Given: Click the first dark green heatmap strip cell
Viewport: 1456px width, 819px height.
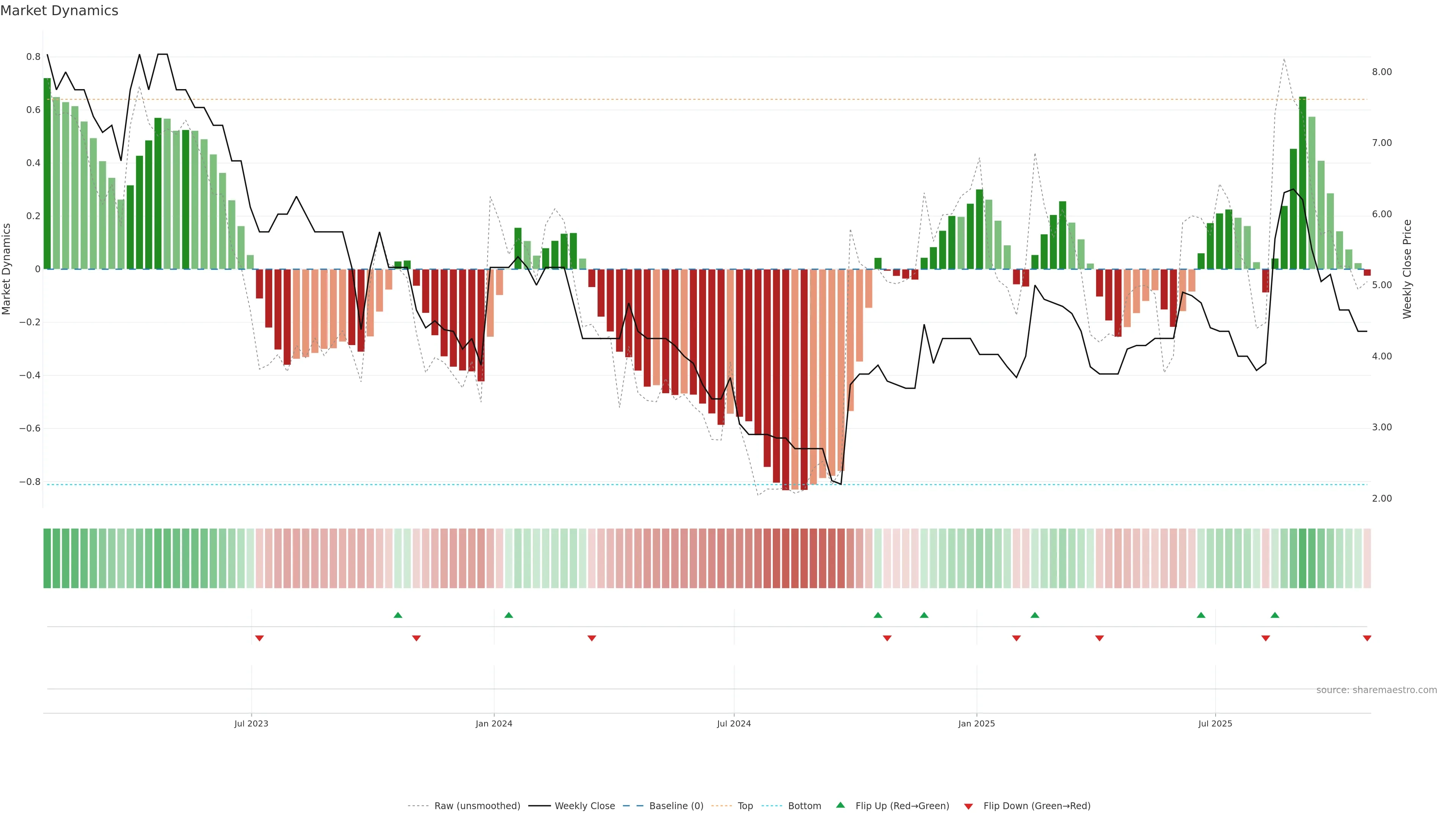Looking at the screenshot, I should coord(47,559).
